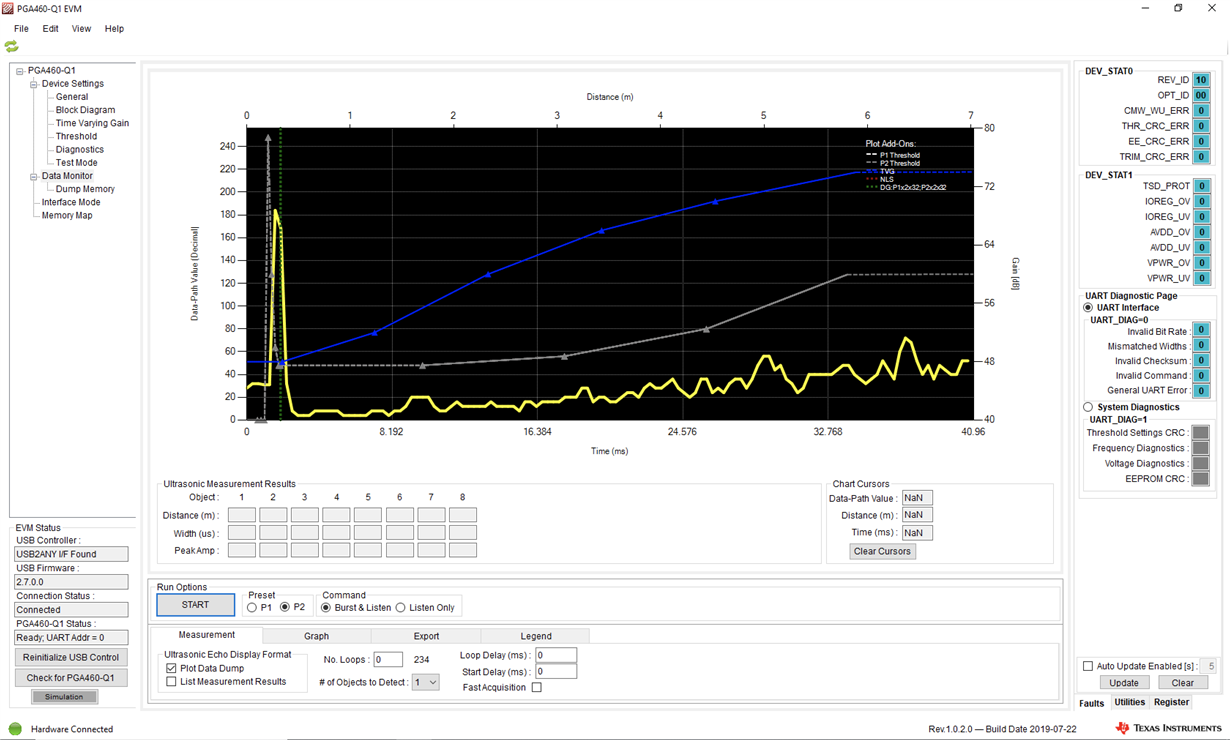Click the Texas Instruments logo
1230x740 pixels.
tap(1167, 728)
